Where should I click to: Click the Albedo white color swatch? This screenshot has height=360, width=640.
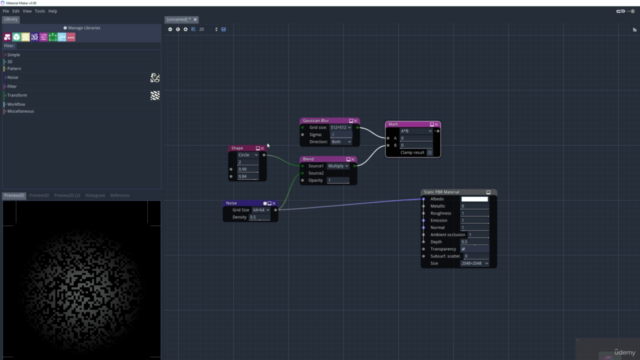pos(474,199)
